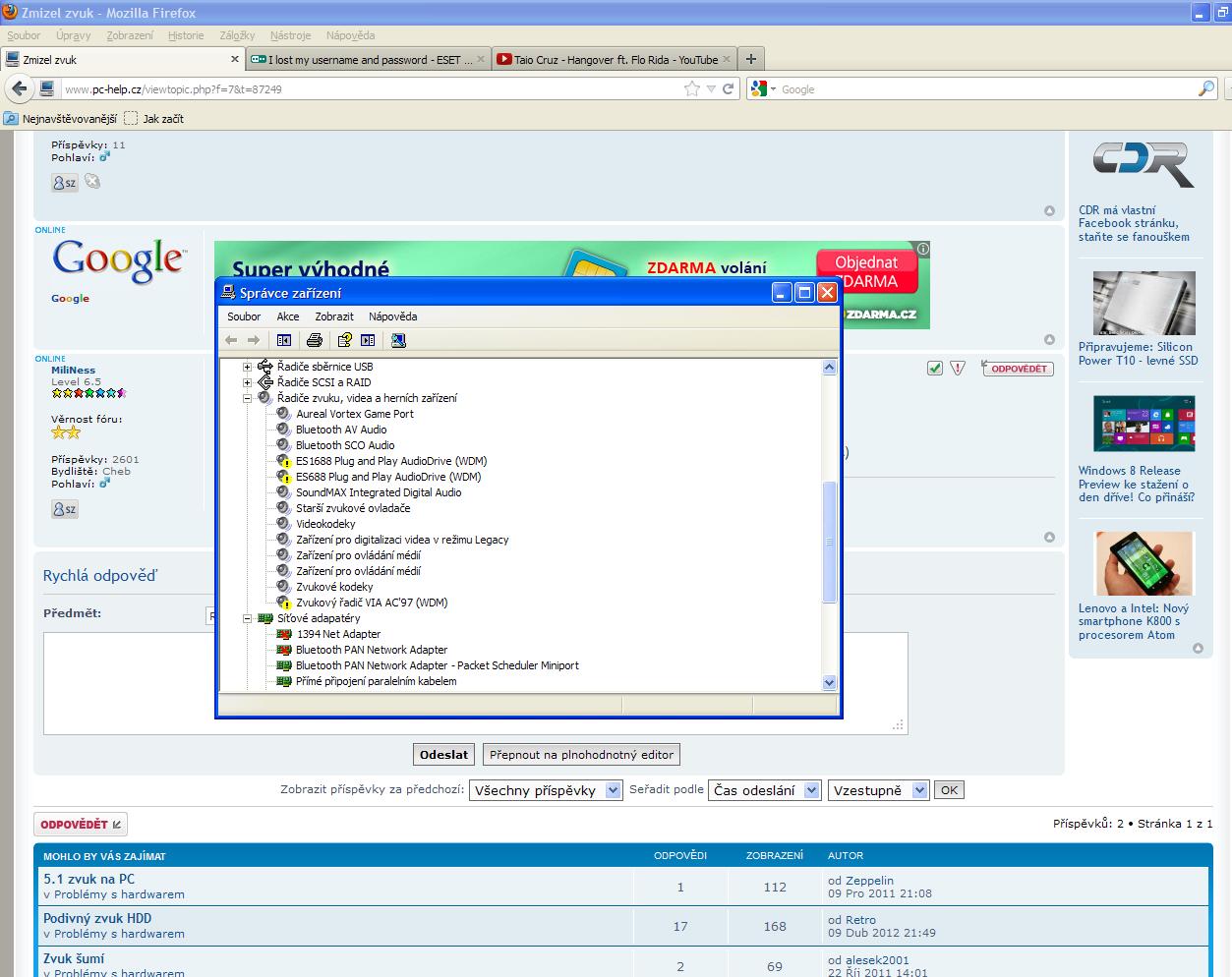The image size is (1232, 977).
Task: Click the bookmark star in Firefox address bar
Action: (x=692, y=88)
